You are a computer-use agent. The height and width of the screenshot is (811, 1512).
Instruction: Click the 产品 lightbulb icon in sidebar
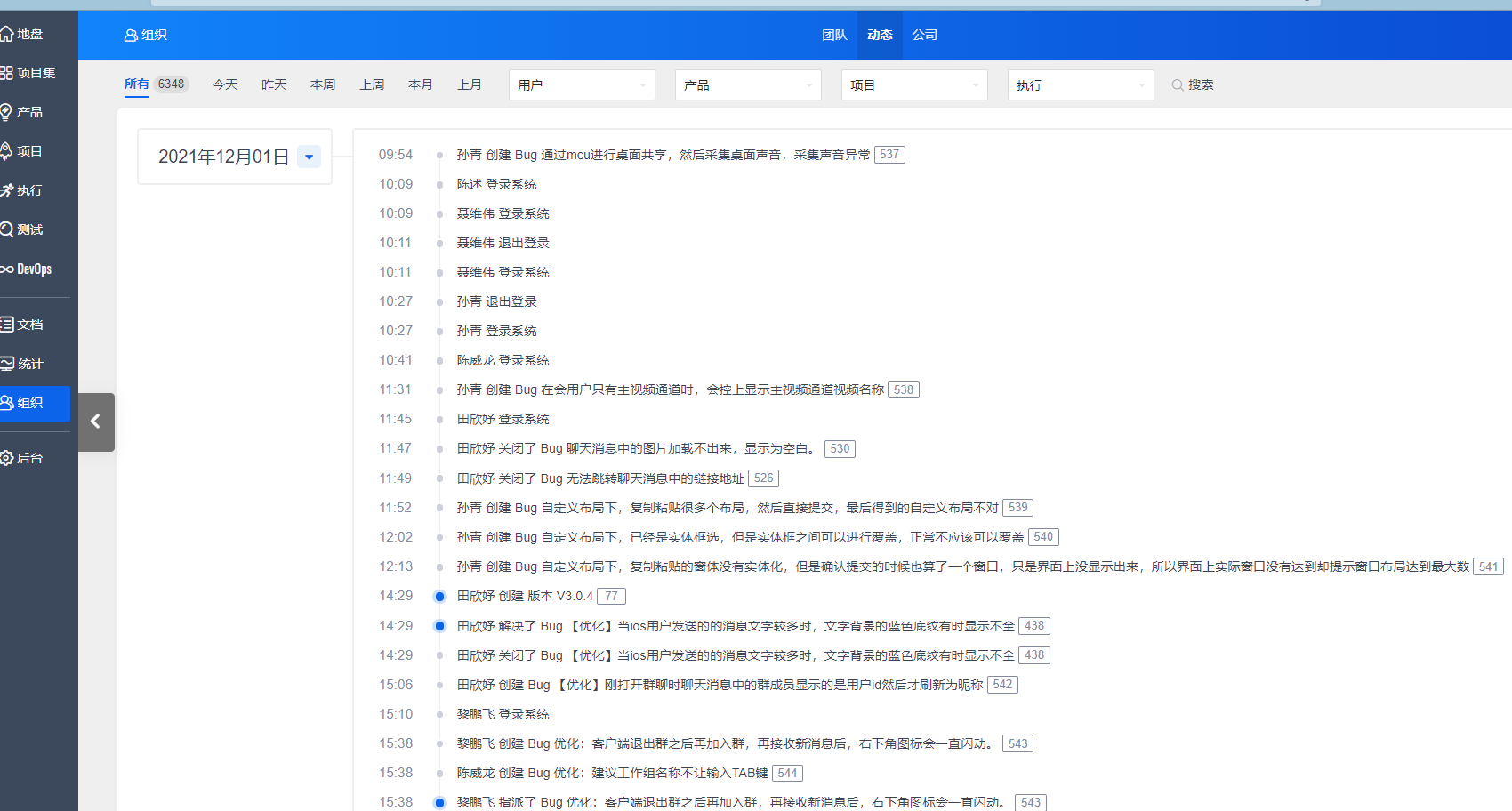click(7, 112)
